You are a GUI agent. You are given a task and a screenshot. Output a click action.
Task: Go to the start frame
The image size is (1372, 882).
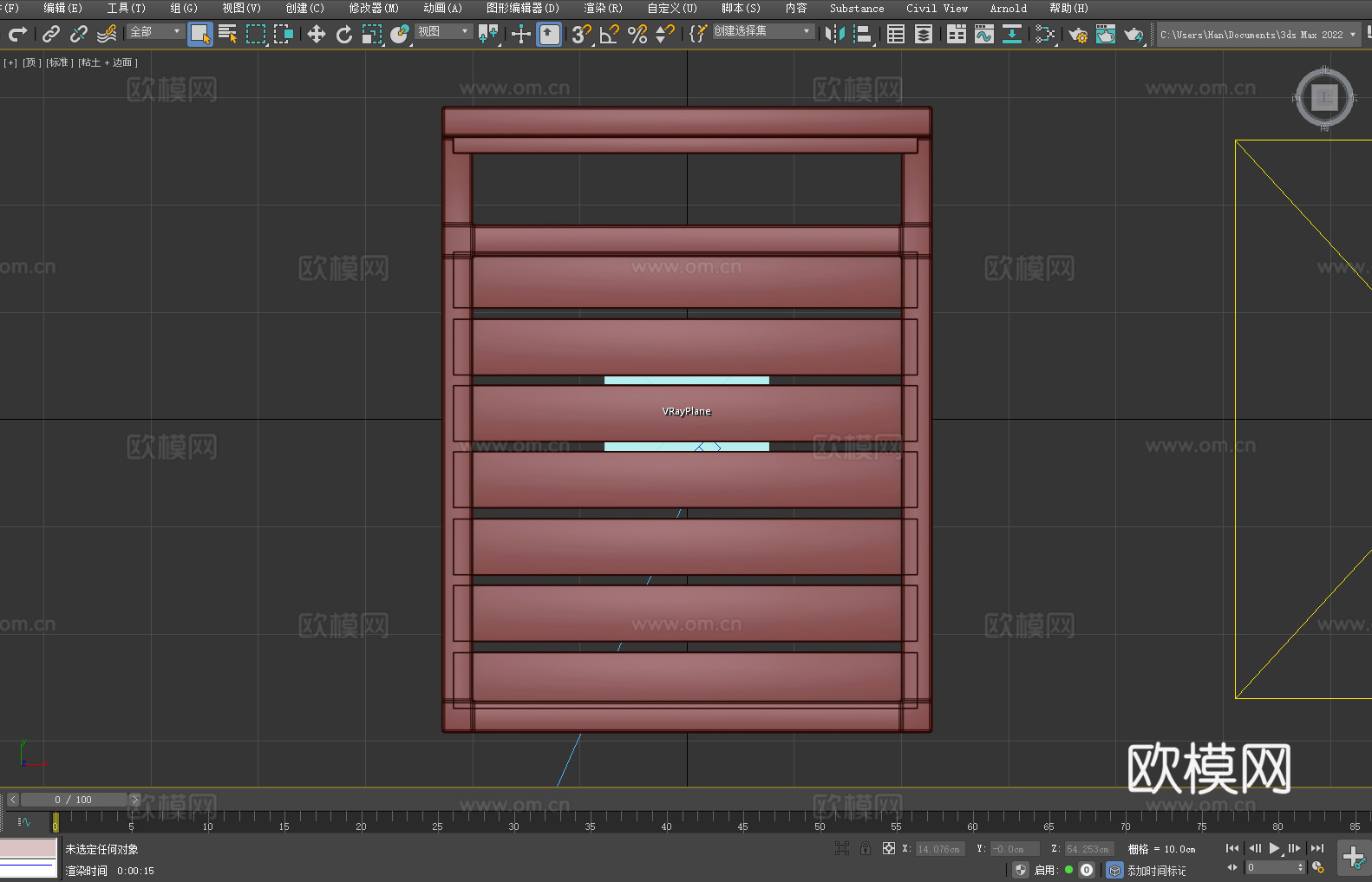tap(1232, 848)
